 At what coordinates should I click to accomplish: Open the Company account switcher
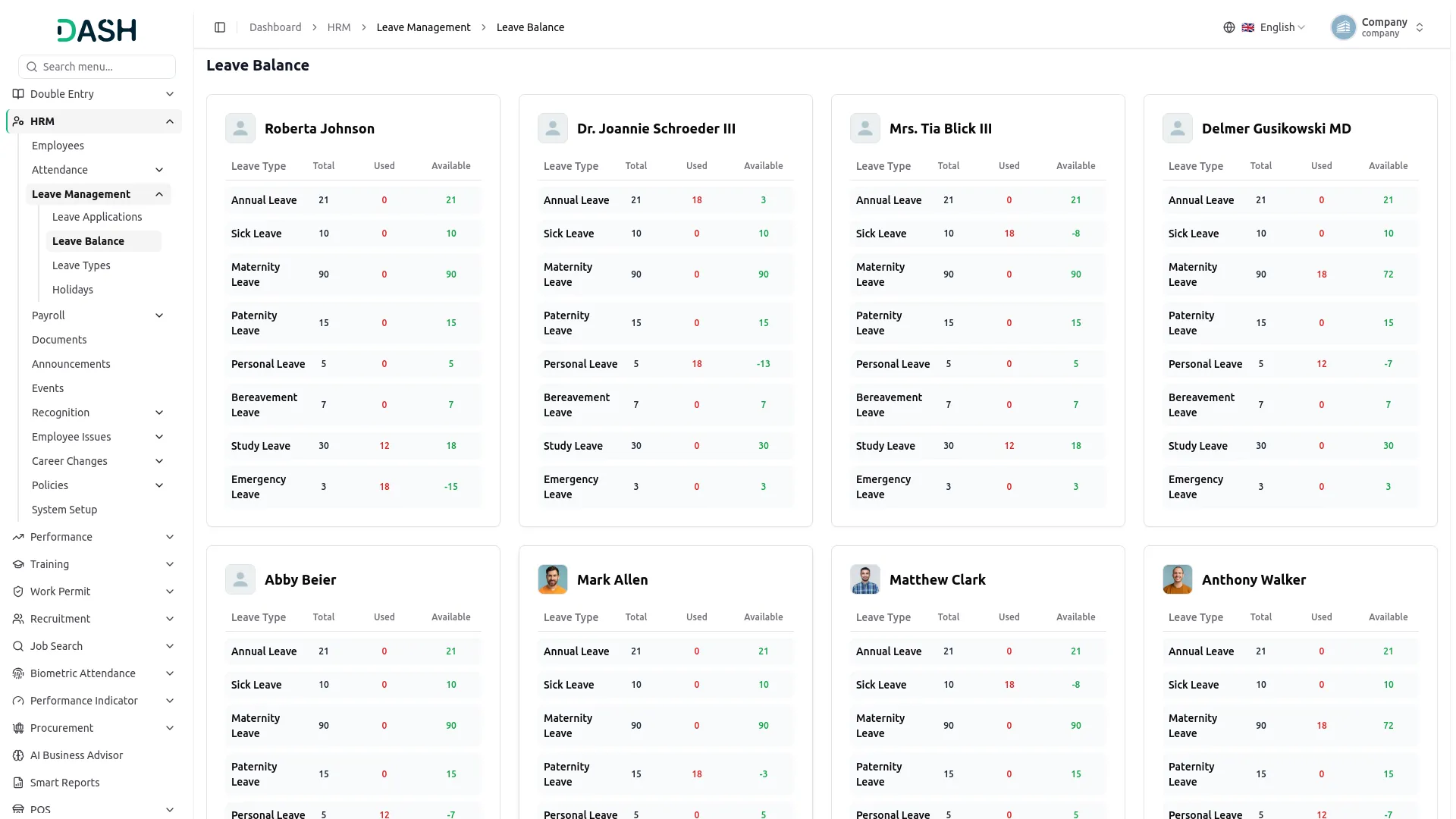[x=1378, y=27]
